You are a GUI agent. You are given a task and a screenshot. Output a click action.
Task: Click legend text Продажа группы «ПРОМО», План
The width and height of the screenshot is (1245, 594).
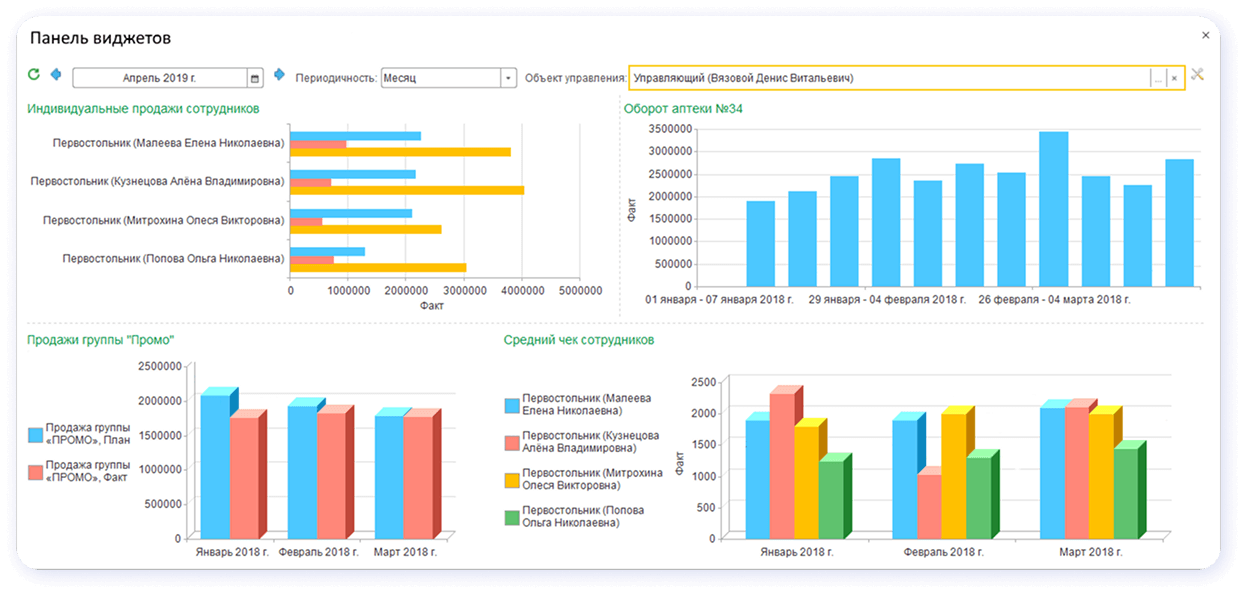coord(86,435)
